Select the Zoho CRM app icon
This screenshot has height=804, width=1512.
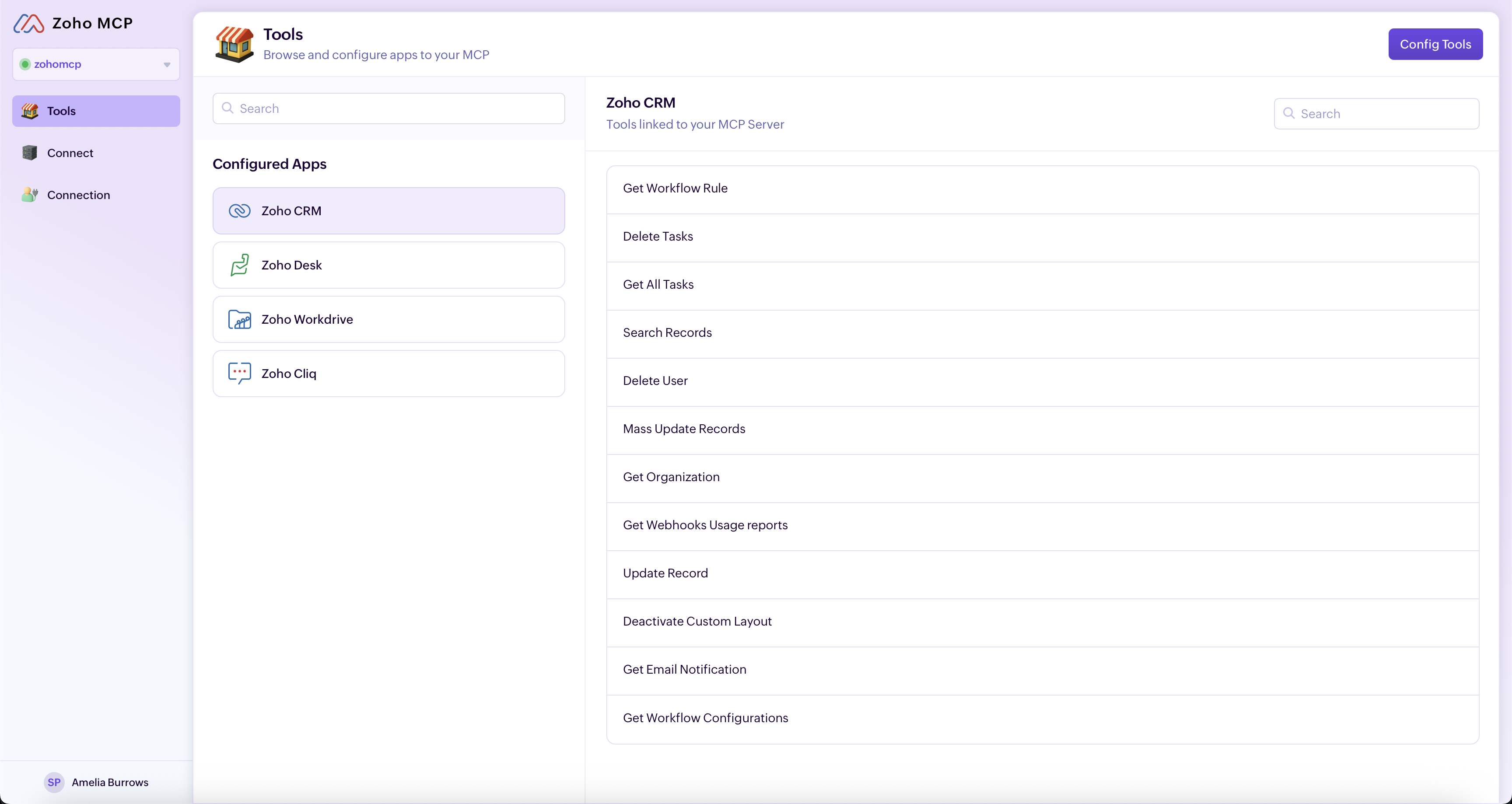(239, 211)
